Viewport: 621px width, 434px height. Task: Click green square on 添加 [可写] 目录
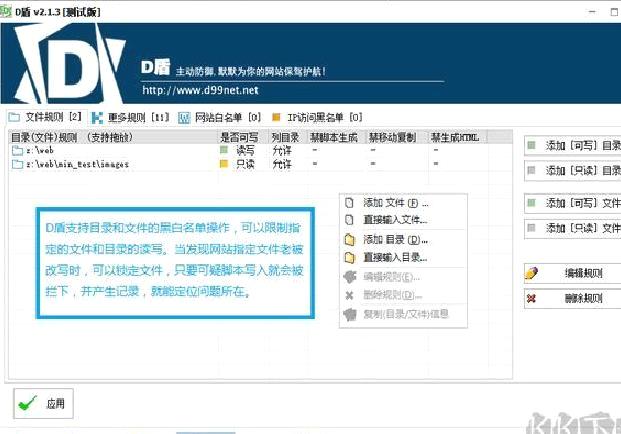pyautogui.click(x=531, y=145)
